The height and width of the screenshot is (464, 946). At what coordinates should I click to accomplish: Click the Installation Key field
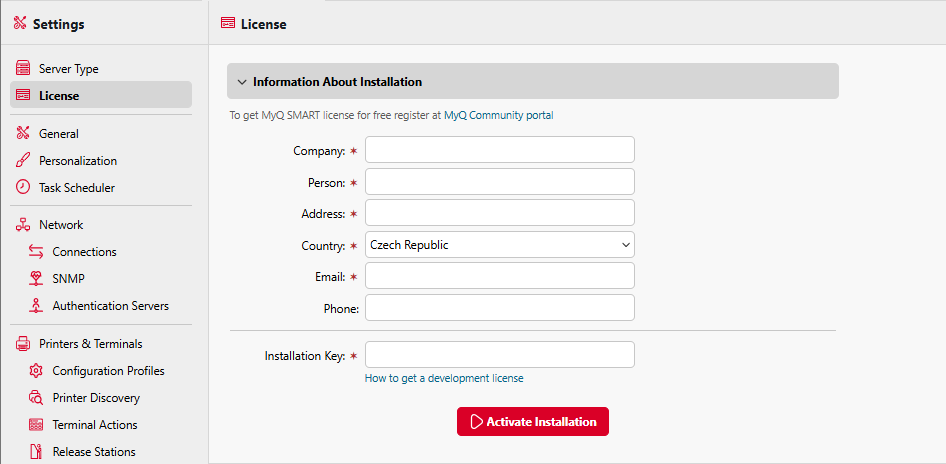coord(500,355)
